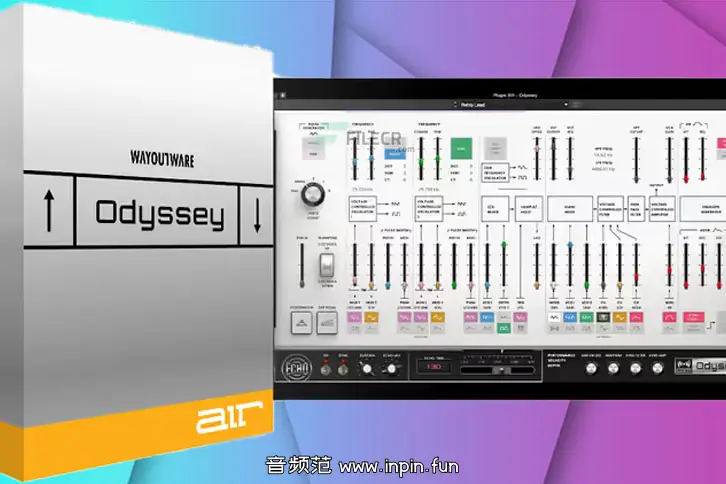Flip the Echo Sync toggle switch
This screenshot has height=484, width=726.
click(343, 369)
